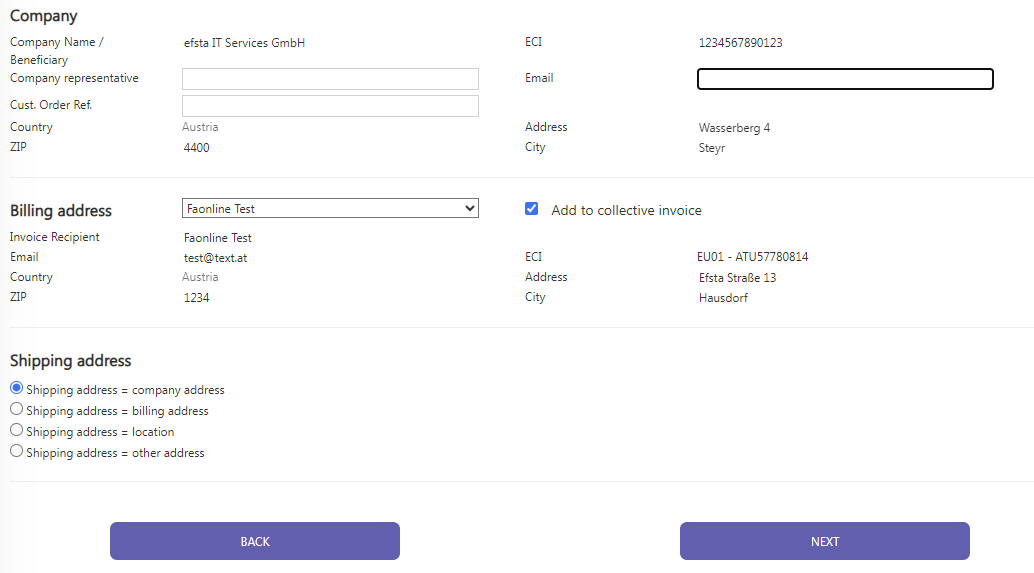Click ECI value 1234567890123
The width and height of the screenshot is (1034, 573).
coord(741,43)
